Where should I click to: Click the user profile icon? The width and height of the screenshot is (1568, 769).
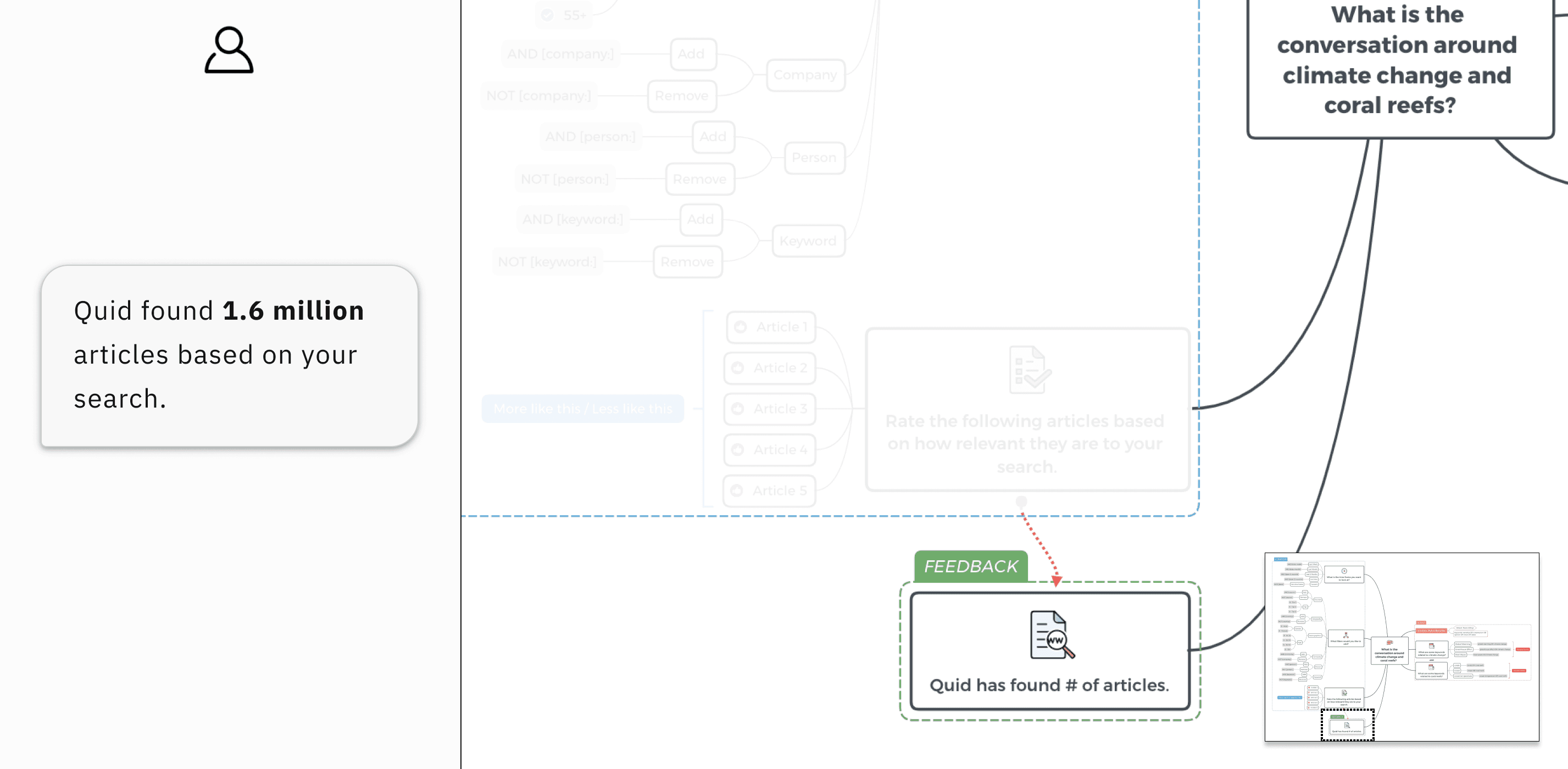(229, 49)
